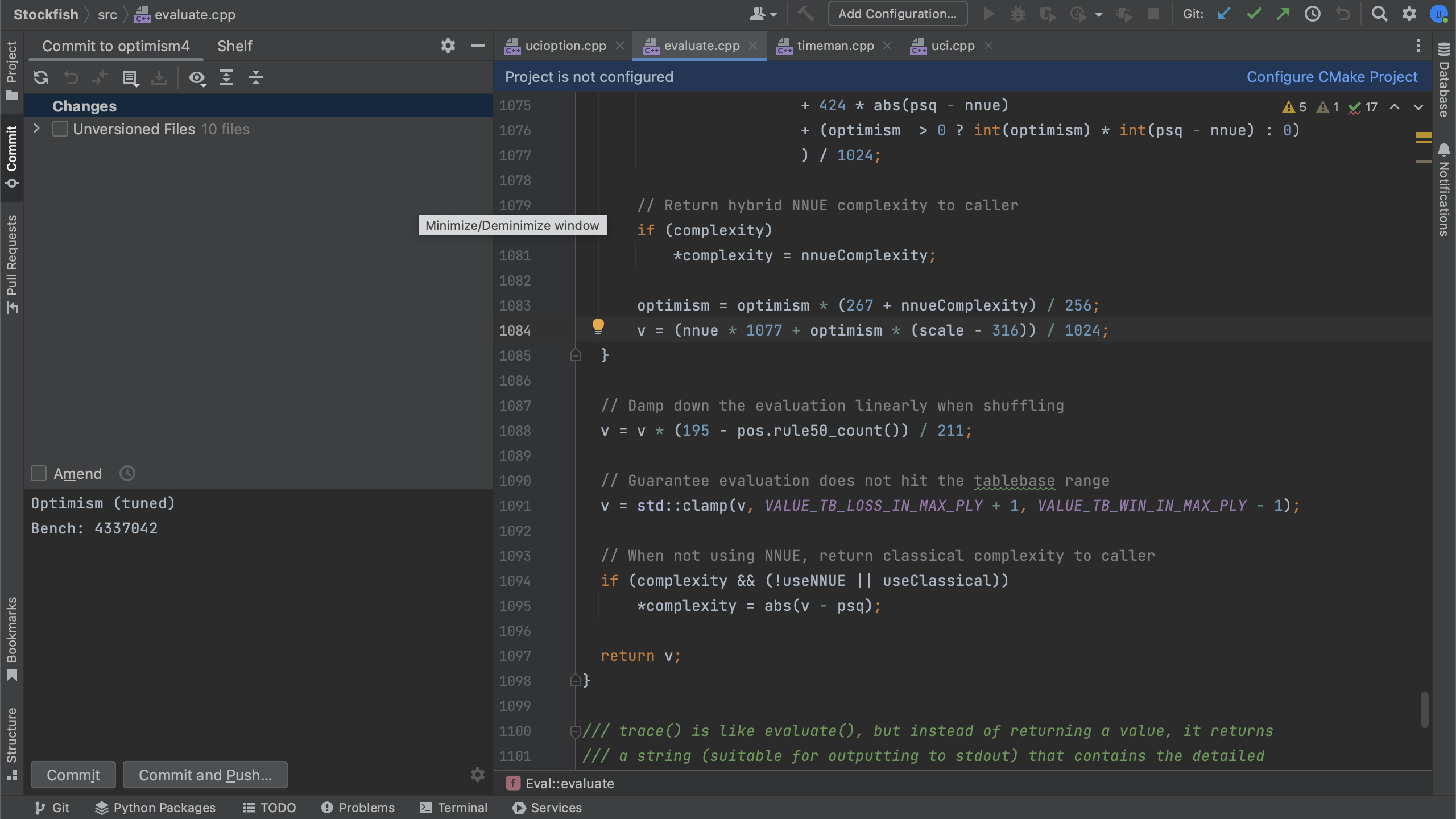Viewport: 1456px width, 819px height.
Task: Open Git history with the clock icon
Action: pyautogui.click(x=1313, y=14)
